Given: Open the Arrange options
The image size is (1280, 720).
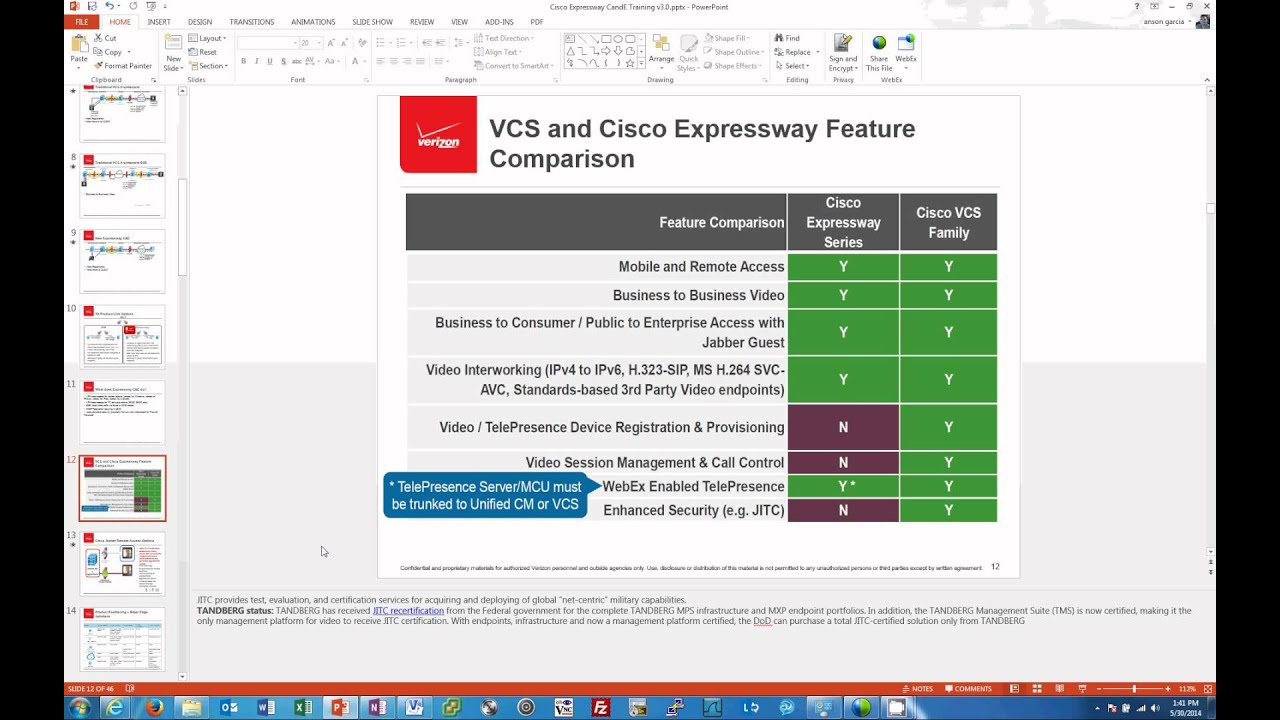Looking at the screenshot, I should 661,54.
